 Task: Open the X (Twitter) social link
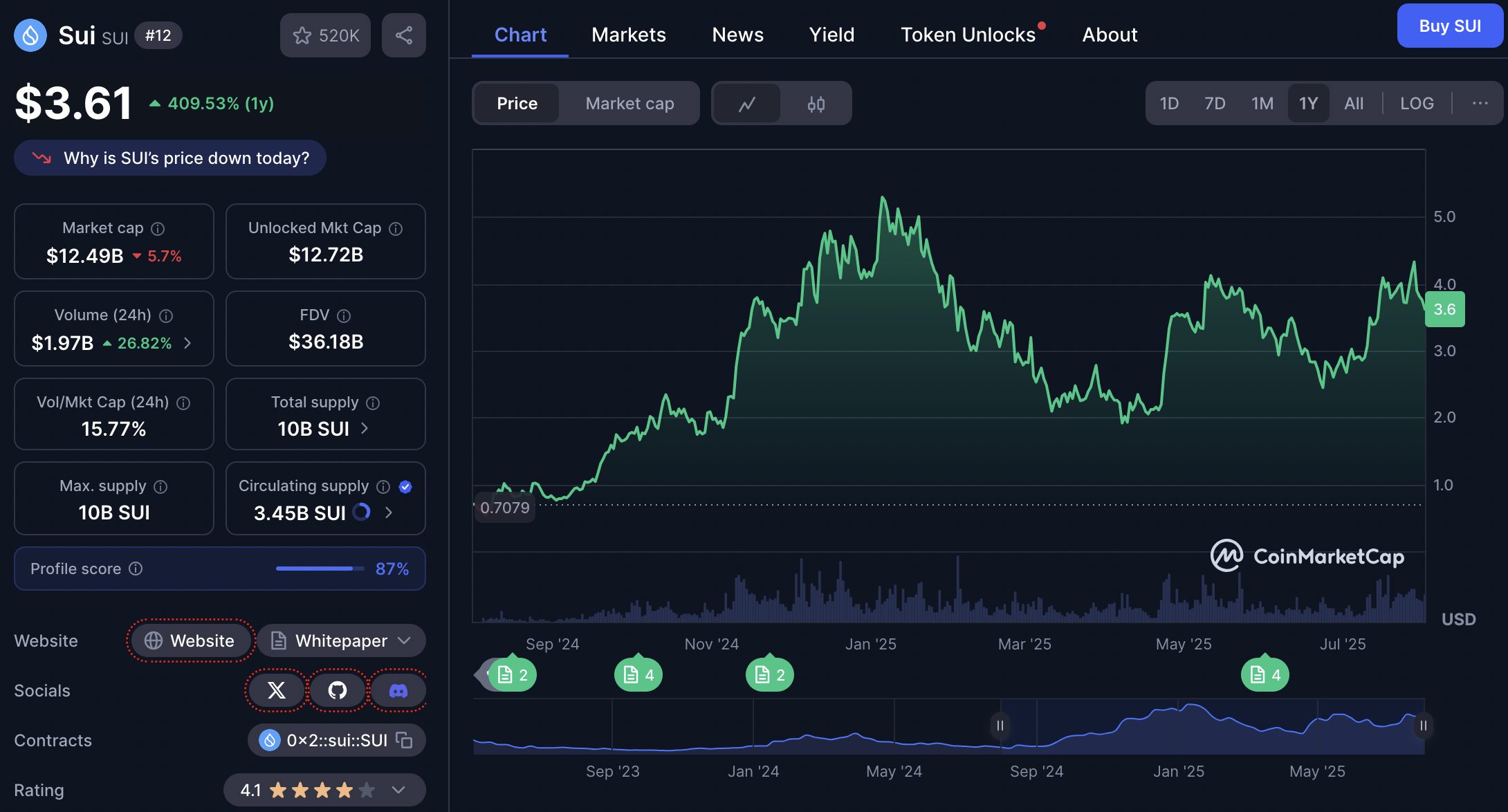(276, 690)
